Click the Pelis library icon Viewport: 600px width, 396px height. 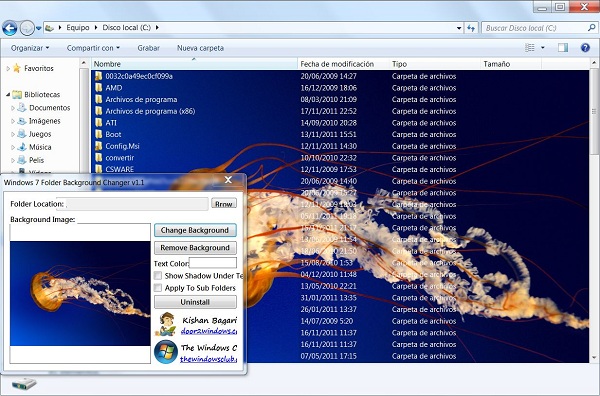click(22, 160)
